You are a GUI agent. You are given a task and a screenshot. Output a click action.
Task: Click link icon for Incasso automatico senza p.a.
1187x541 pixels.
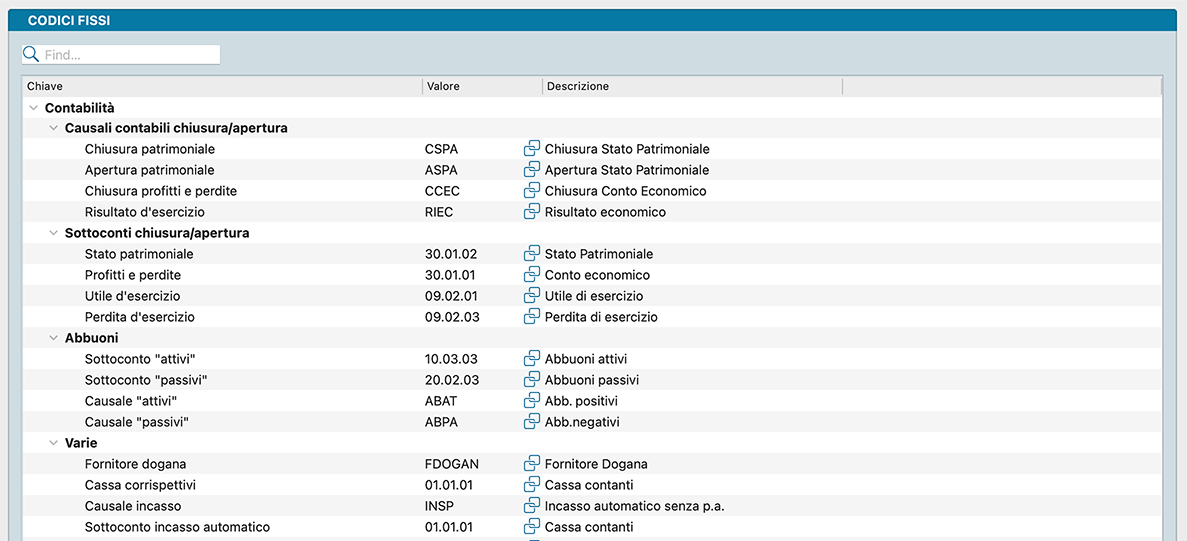(x=532, y=506)
